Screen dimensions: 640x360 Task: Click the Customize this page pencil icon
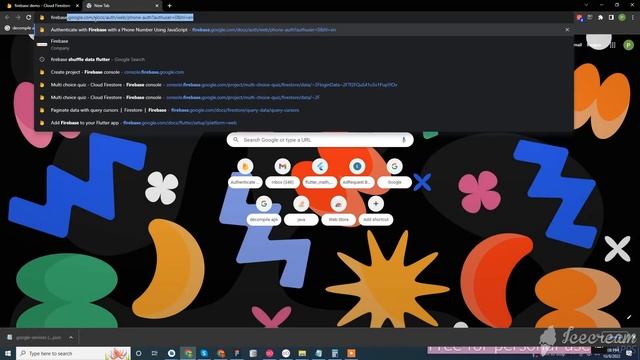click(629, 317)
